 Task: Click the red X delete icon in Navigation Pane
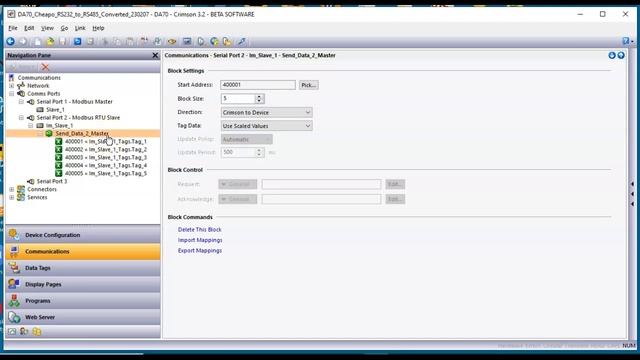(x=45, y=67)
